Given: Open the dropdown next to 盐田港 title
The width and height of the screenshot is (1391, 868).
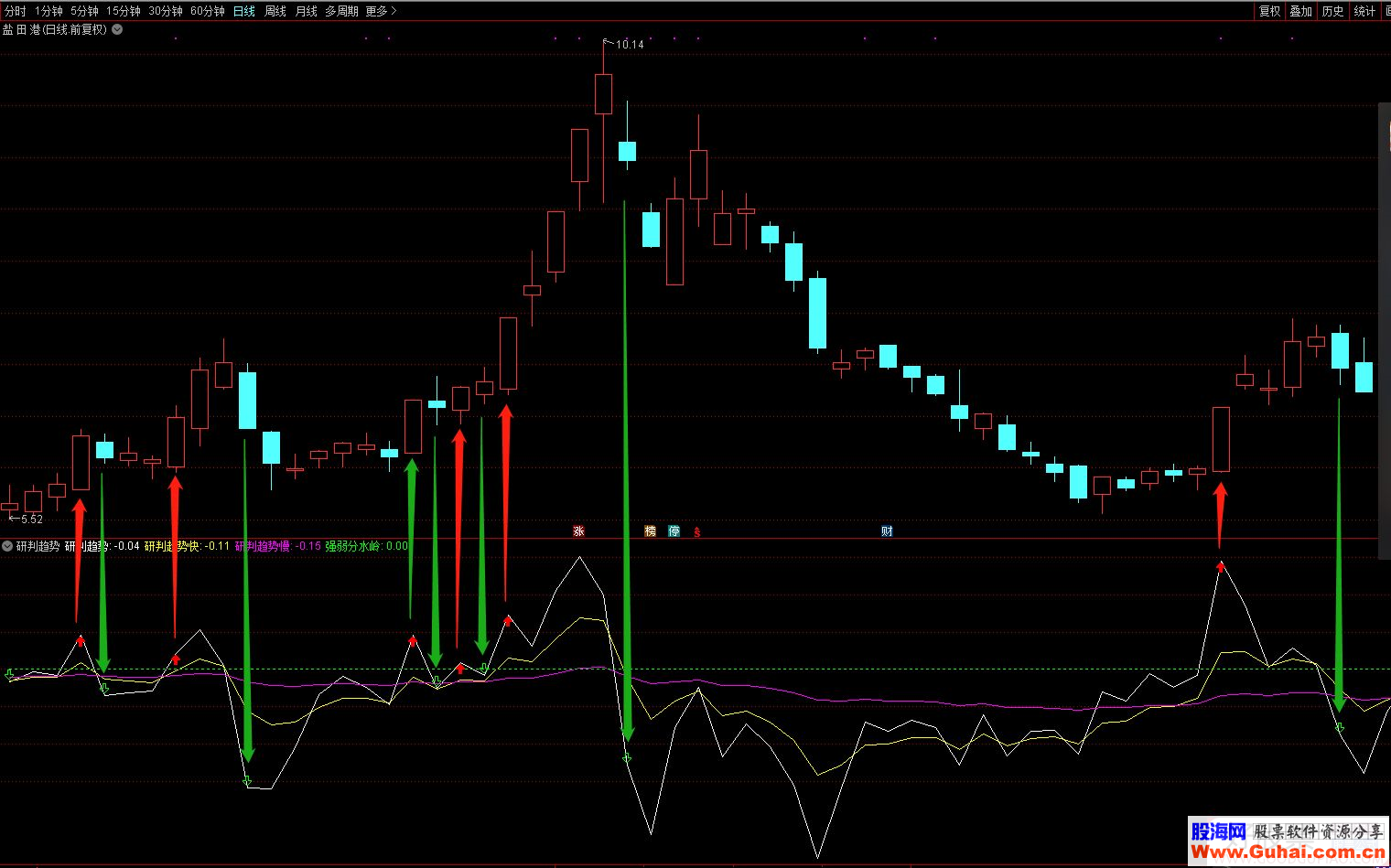Looking at the screenshot, I should pos(117,29).
